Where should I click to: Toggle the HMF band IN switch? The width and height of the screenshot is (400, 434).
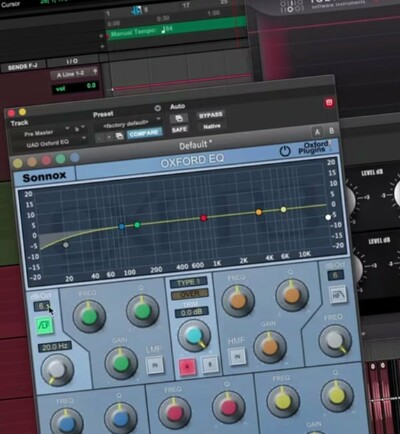pyautogui.click(x=237, y=356)
